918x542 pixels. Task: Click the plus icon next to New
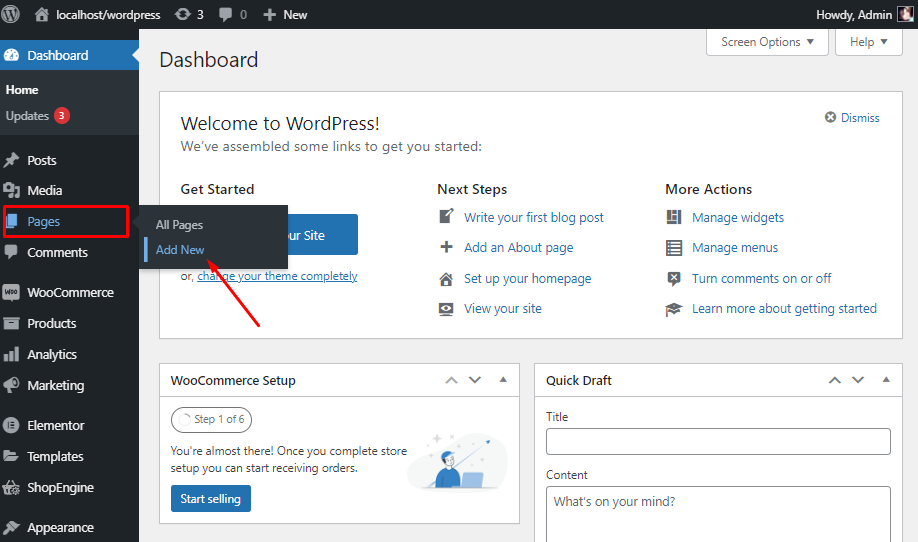[269, 15]
